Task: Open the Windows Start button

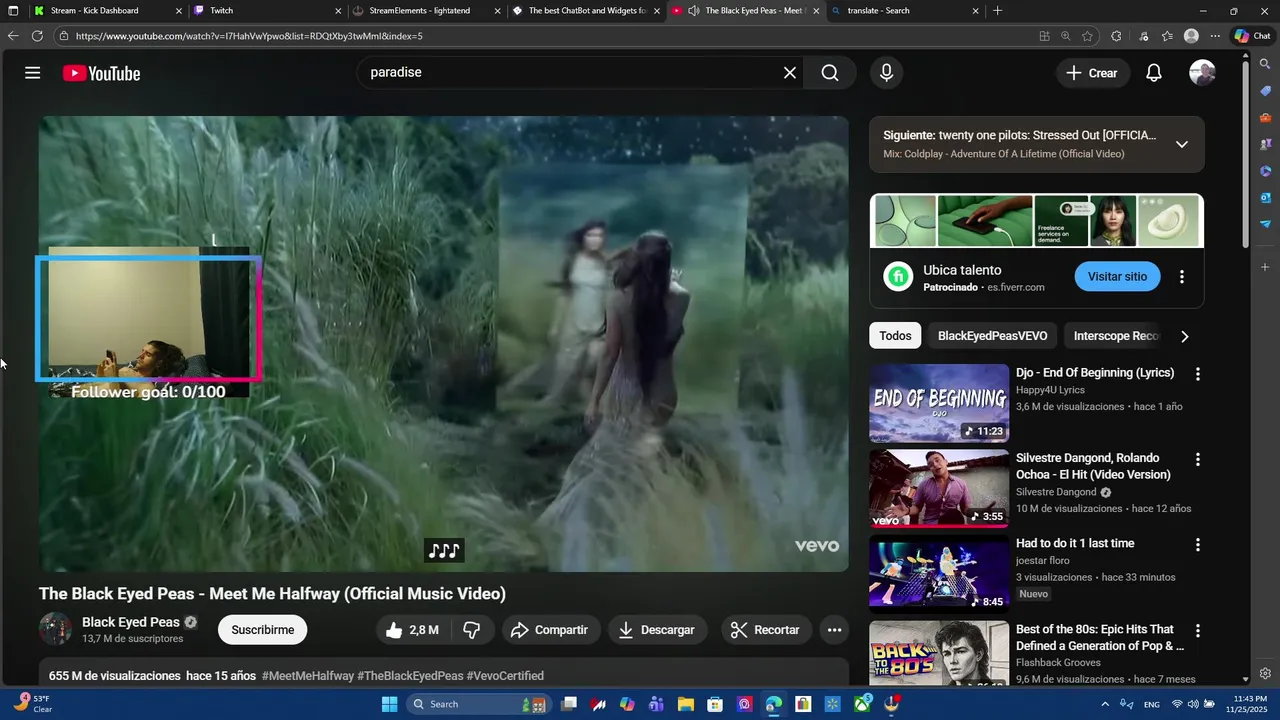Action: 390,704
